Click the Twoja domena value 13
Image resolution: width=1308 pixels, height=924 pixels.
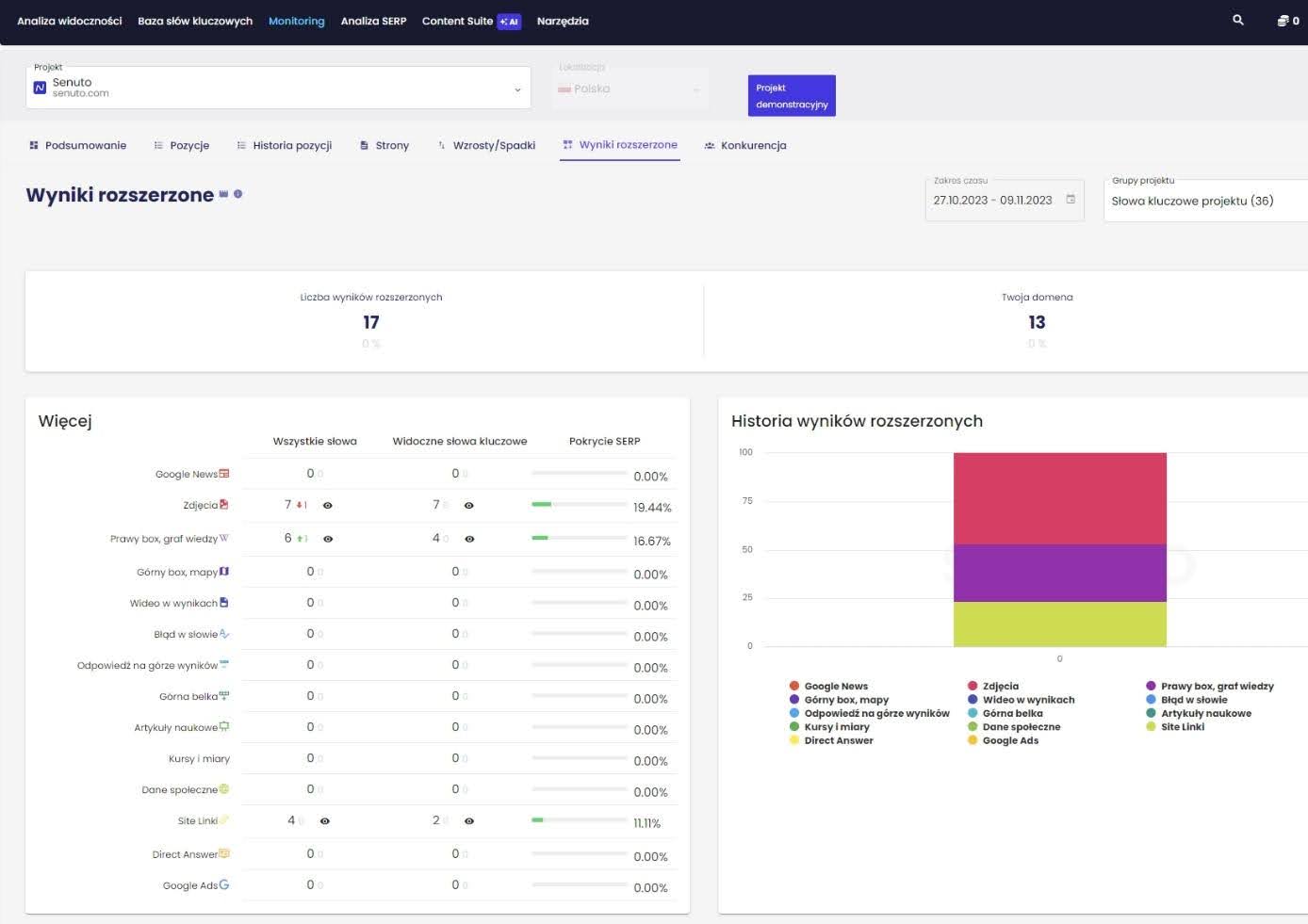(x=1037, y=322)
